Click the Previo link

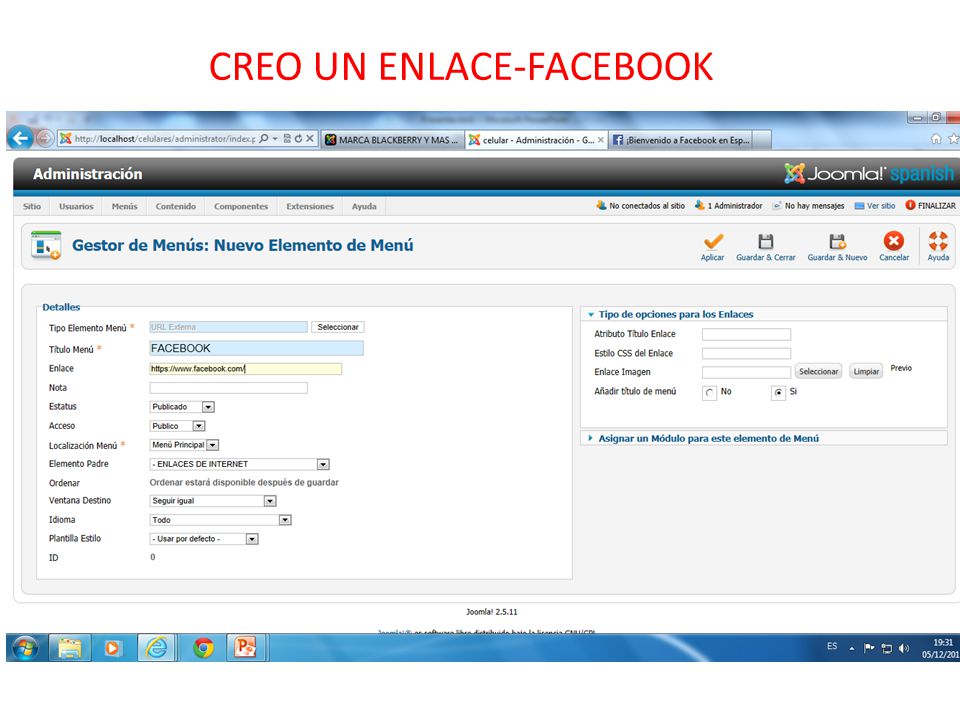point(901,368)
